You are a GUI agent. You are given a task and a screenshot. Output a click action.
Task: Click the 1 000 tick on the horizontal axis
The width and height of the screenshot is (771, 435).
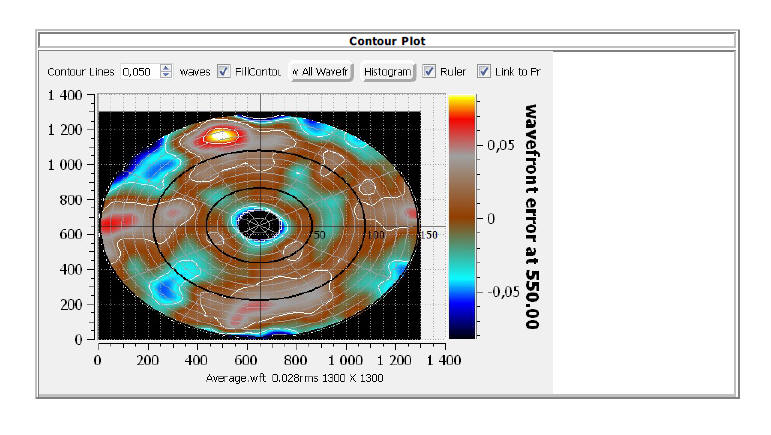point(345,360)
